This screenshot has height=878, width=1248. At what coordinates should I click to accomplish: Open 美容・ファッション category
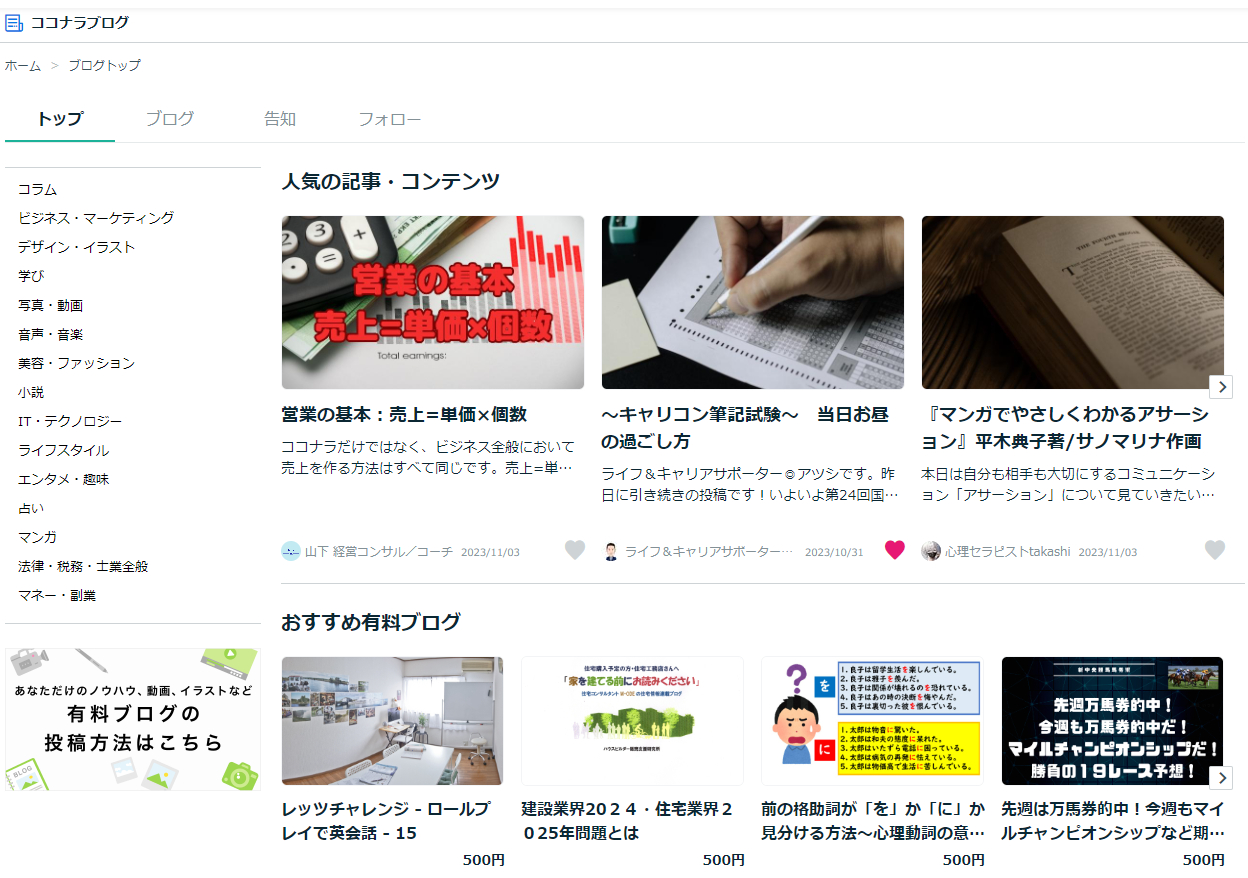(76, 363)
